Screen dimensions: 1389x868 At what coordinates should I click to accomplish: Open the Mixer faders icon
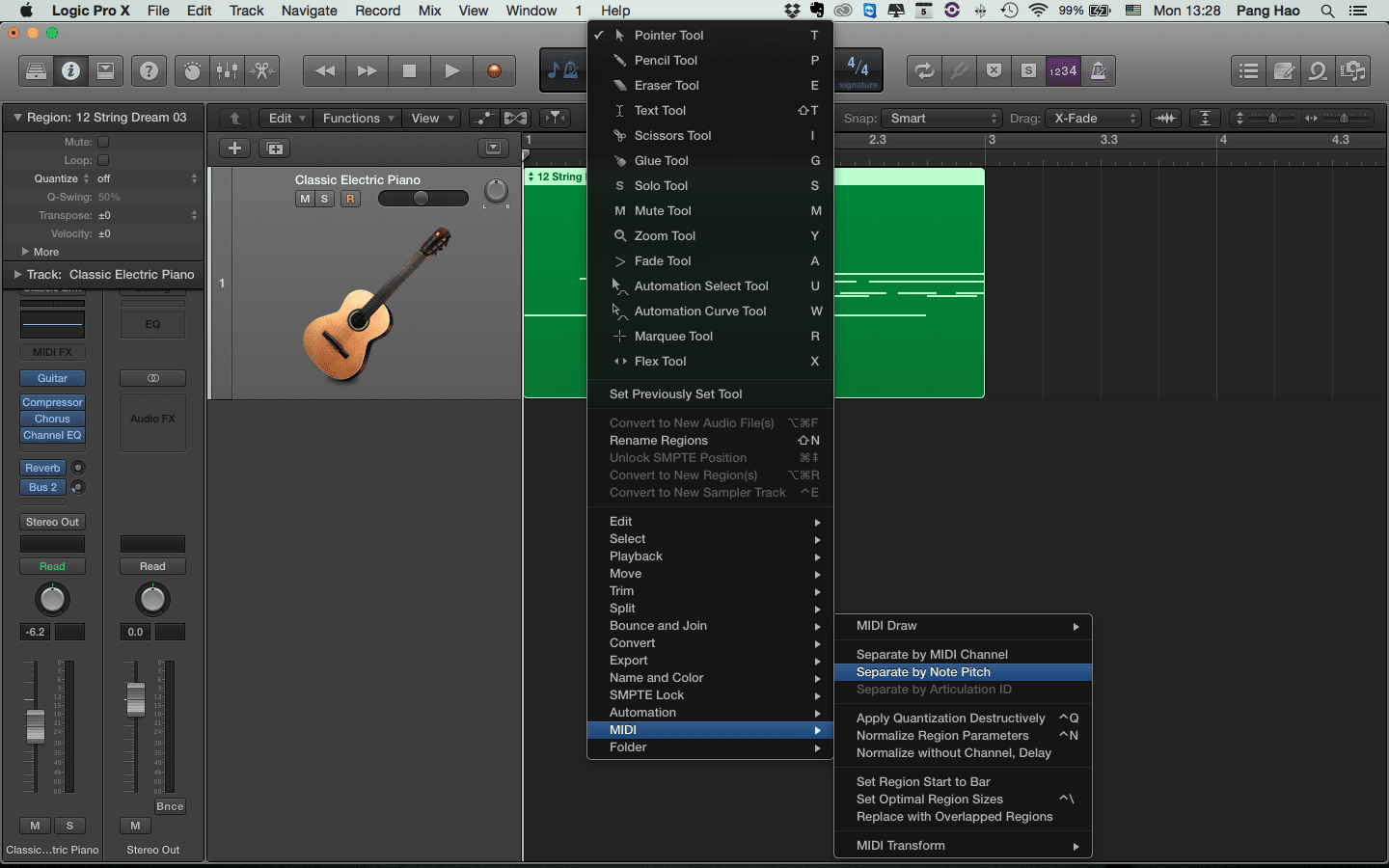pos(228,70)
